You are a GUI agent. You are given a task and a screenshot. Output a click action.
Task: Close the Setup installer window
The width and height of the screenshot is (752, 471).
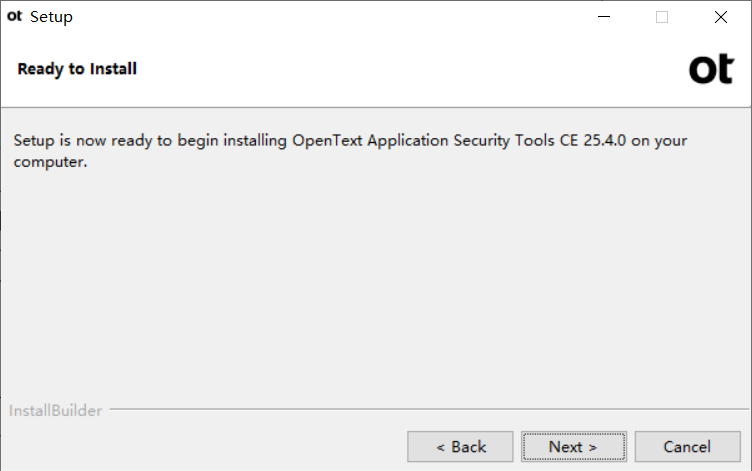click(x=720, y=17)
